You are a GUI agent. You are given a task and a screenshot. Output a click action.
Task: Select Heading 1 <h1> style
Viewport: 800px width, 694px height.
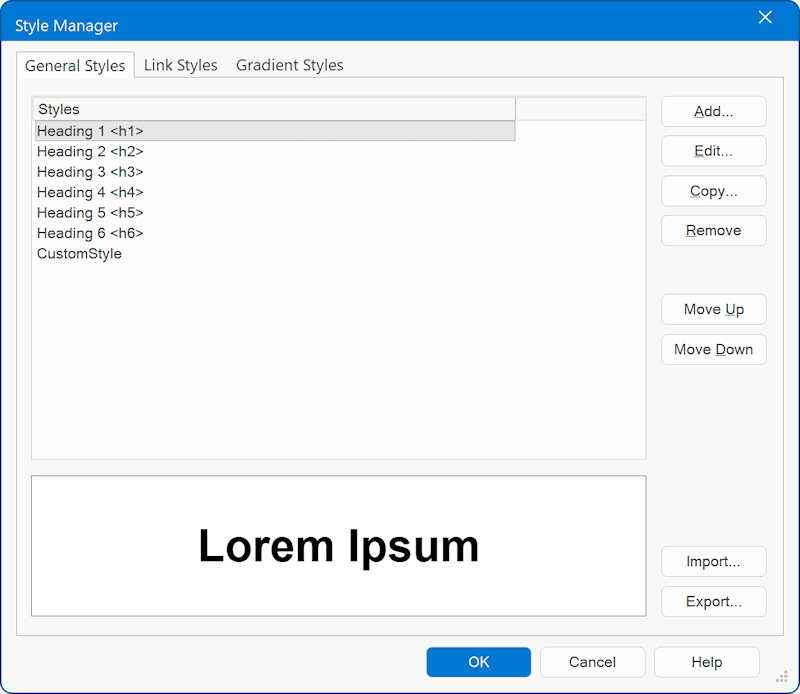(90, 131)
